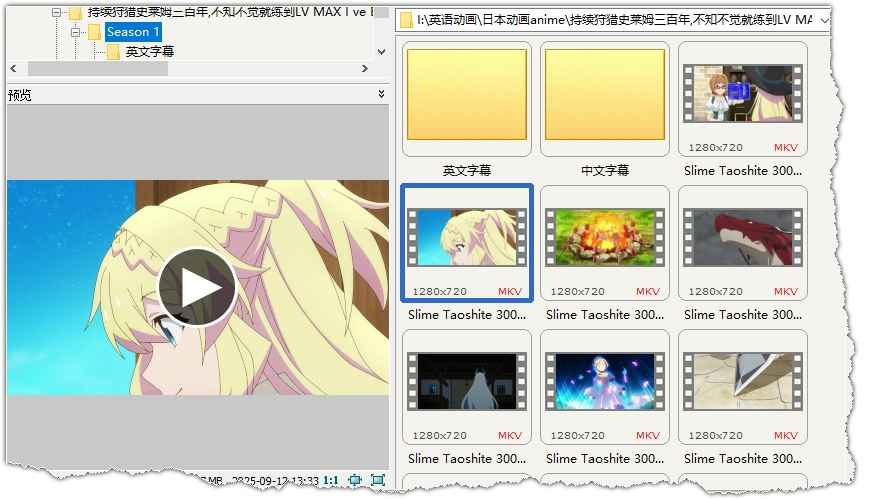
Task: Click the full screen preview icon
Action: 377,481
